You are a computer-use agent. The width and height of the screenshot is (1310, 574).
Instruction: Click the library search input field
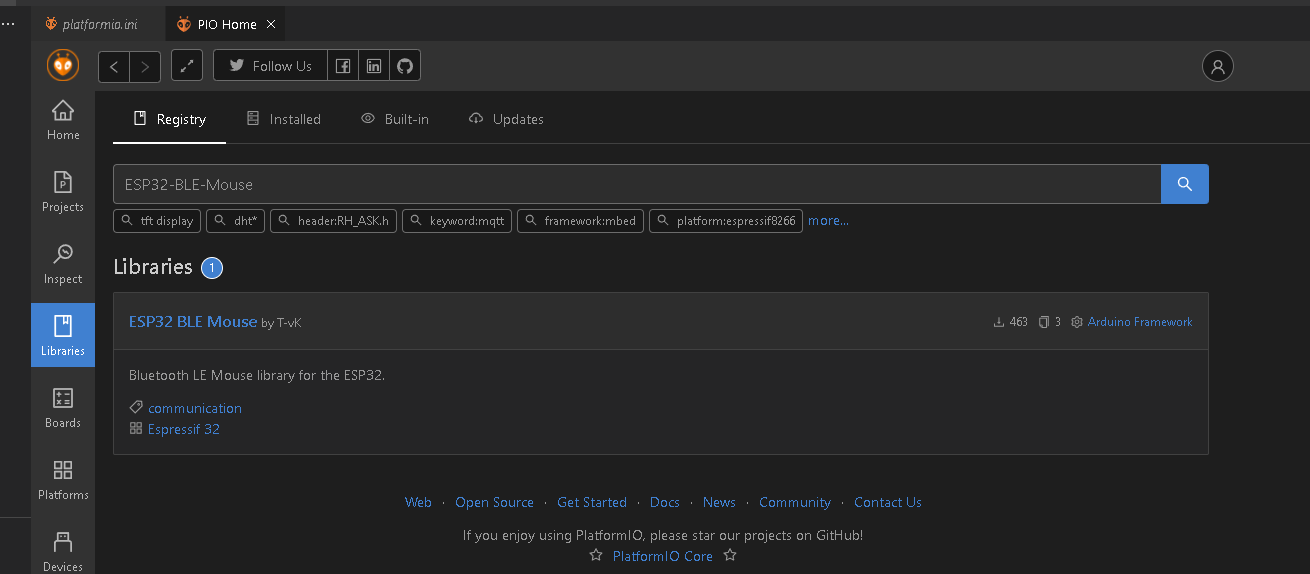point(637,184)
